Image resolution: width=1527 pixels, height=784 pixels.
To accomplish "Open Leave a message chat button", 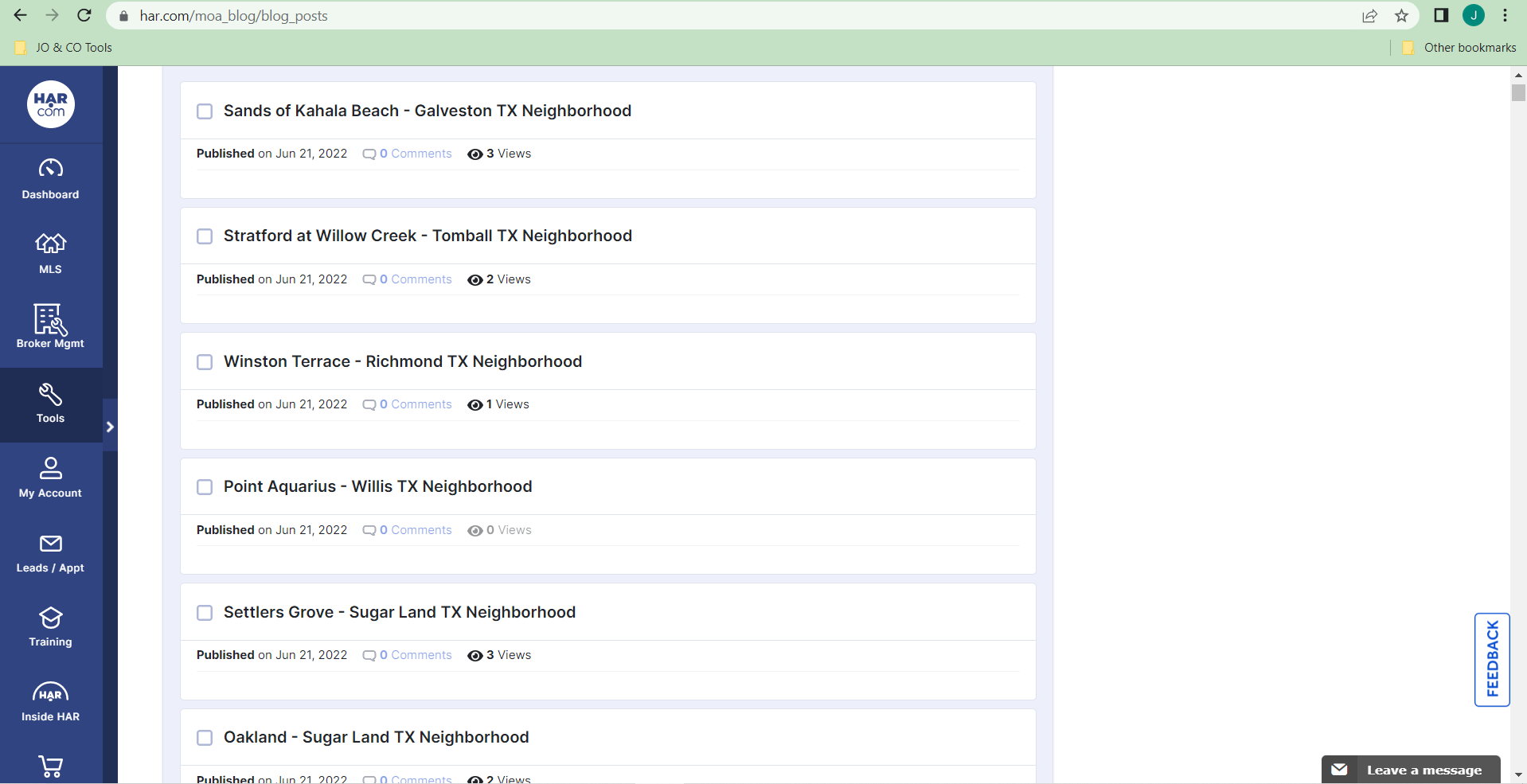I will pyautogui.click(x=1411, y=770).
